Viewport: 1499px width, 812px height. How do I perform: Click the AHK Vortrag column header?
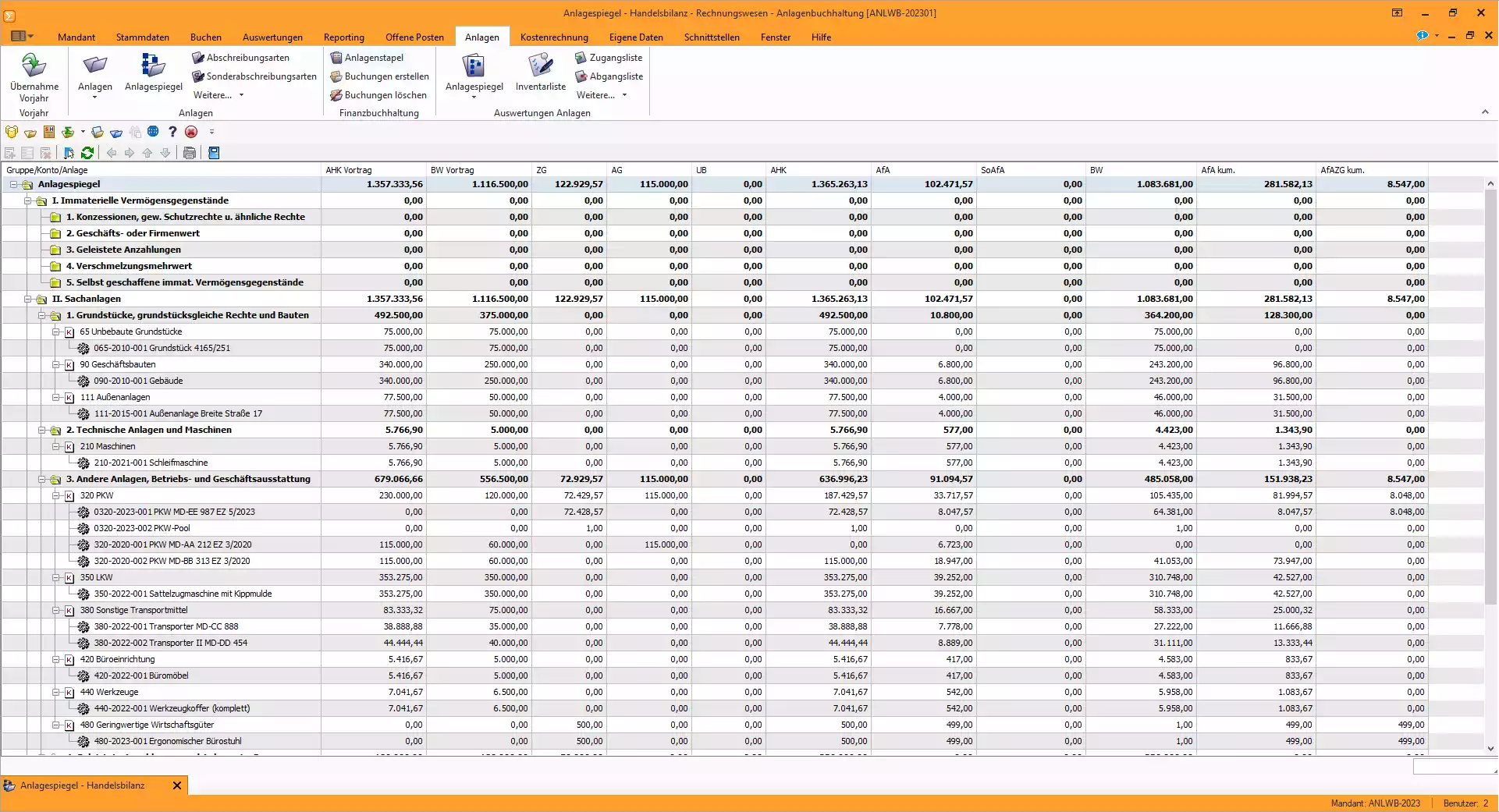click(373, 170)
